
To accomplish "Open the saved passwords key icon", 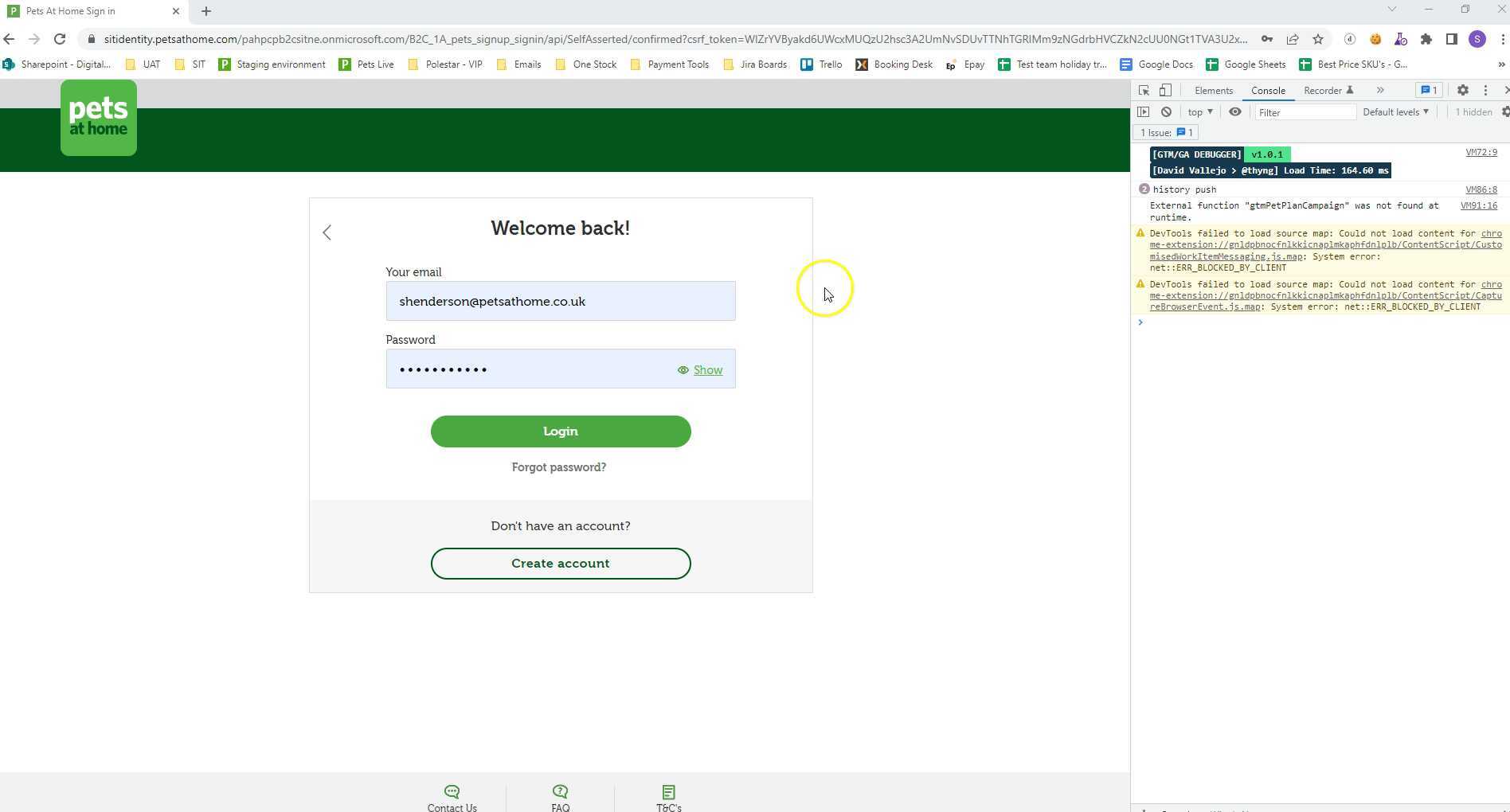I will tap(1268, 39).
